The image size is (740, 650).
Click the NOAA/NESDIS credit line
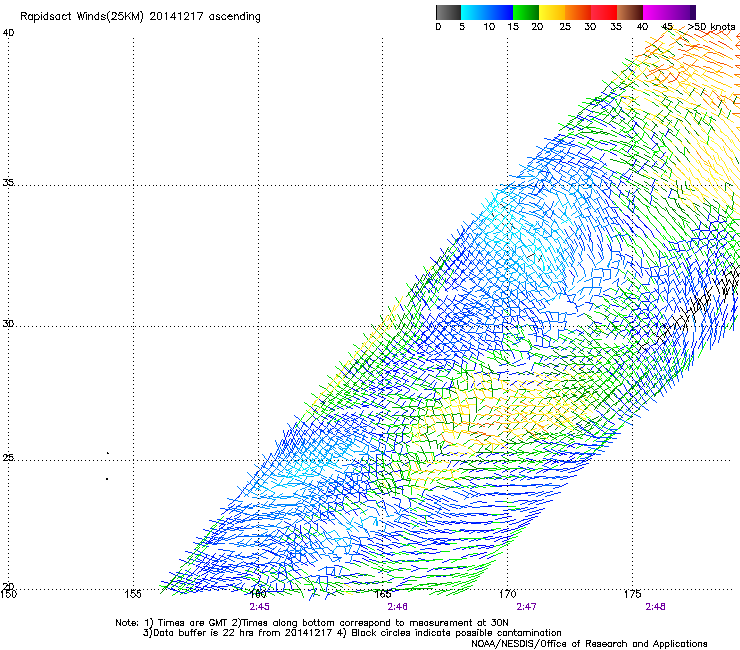[589, 644]
